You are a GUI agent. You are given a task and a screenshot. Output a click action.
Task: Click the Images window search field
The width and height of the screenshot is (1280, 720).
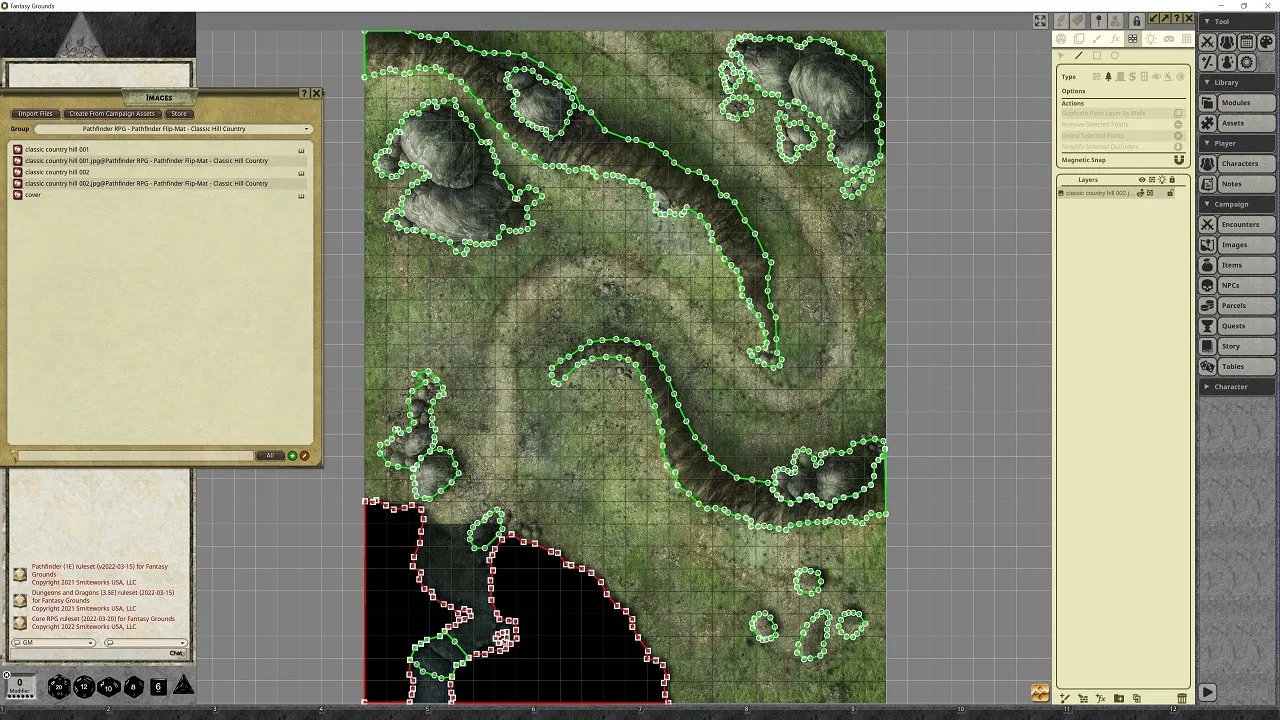135,456
